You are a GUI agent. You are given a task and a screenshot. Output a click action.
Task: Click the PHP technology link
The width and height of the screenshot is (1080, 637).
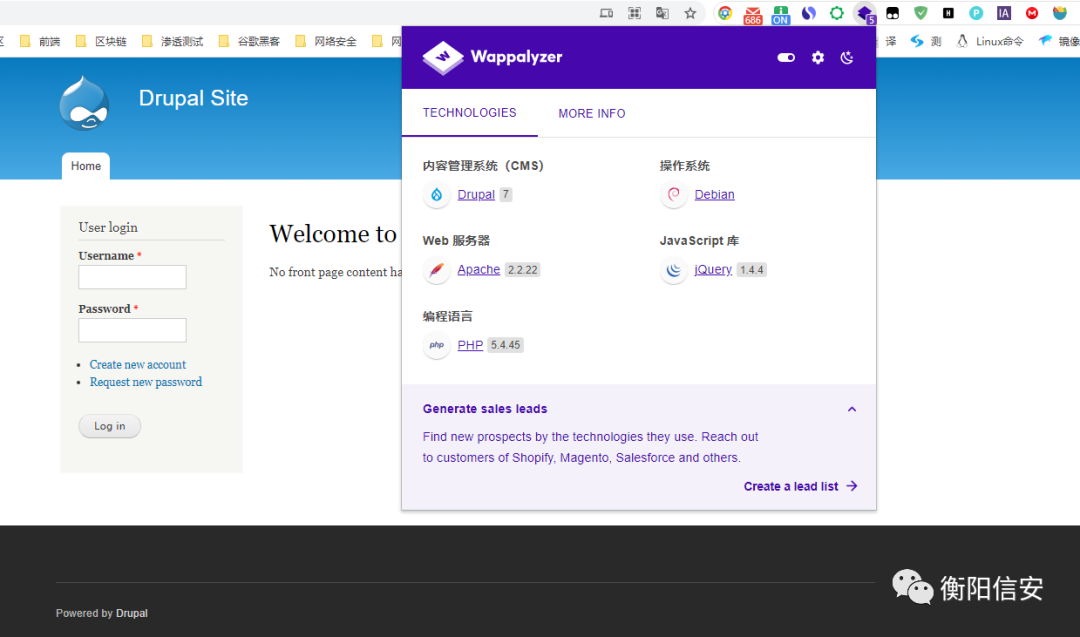pos(470,345)
